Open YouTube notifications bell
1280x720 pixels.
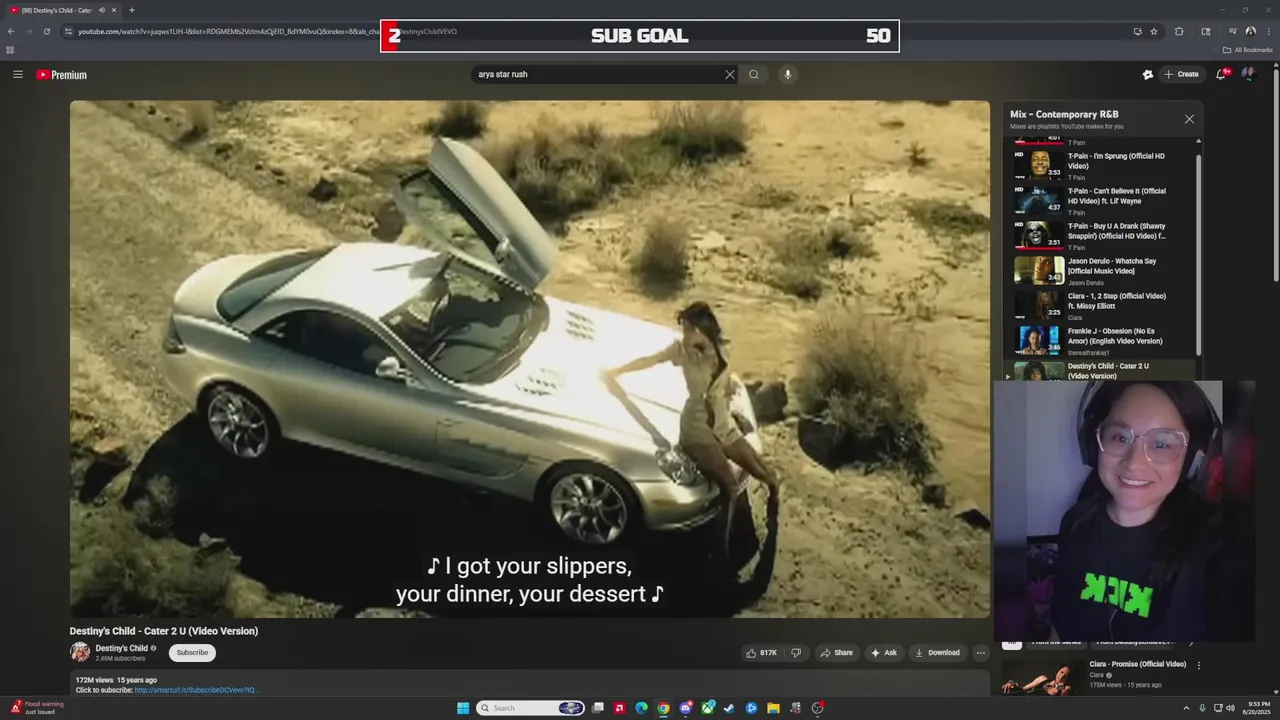(1221, 74)
